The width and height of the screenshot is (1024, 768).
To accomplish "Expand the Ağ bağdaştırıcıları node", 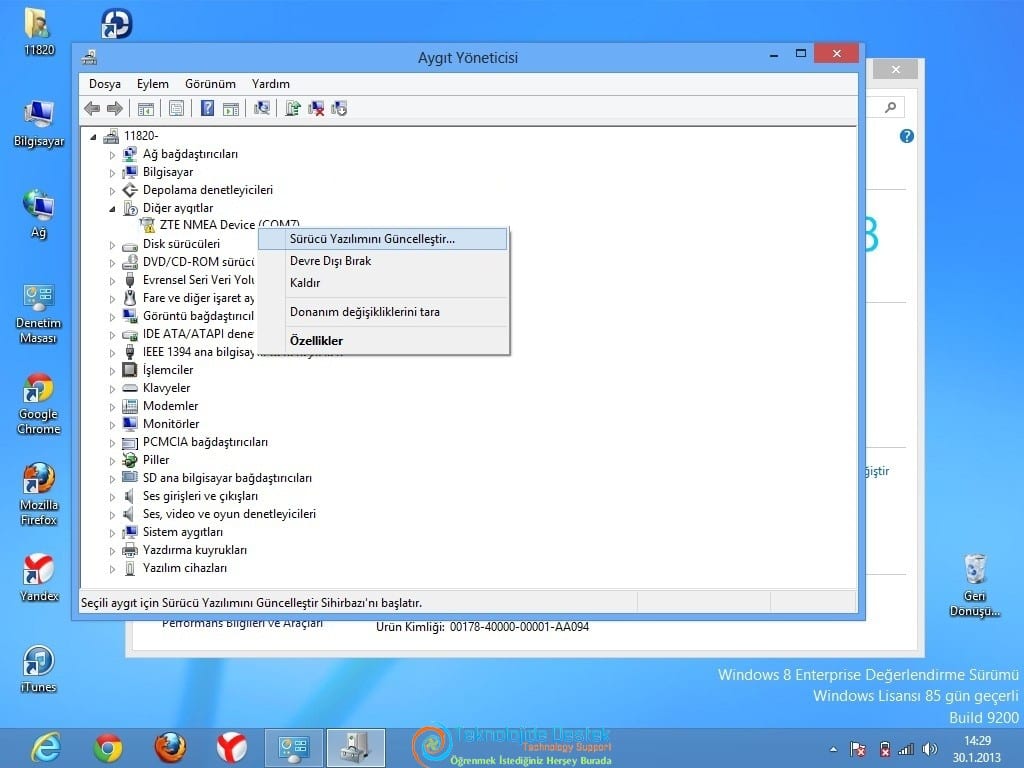I will tap(112, 155).
